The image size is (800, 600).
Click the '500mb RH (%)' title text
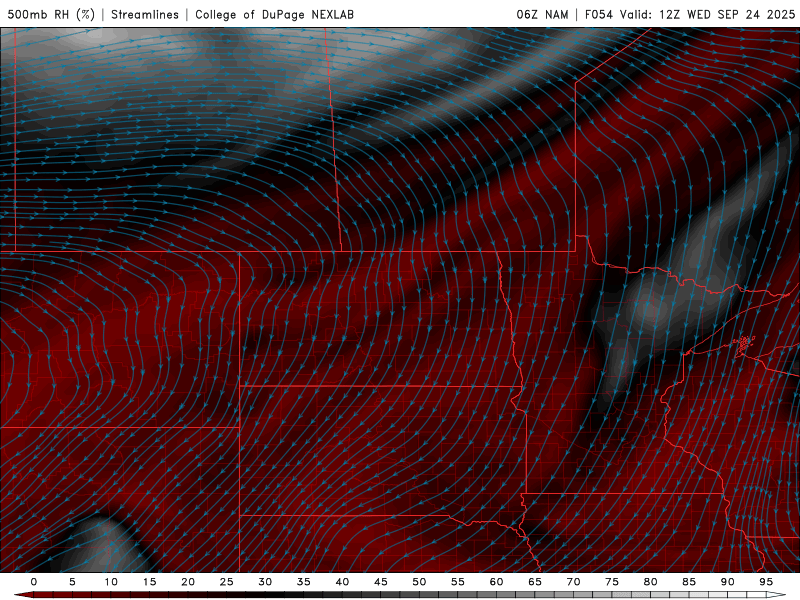[x=51, y=14]
